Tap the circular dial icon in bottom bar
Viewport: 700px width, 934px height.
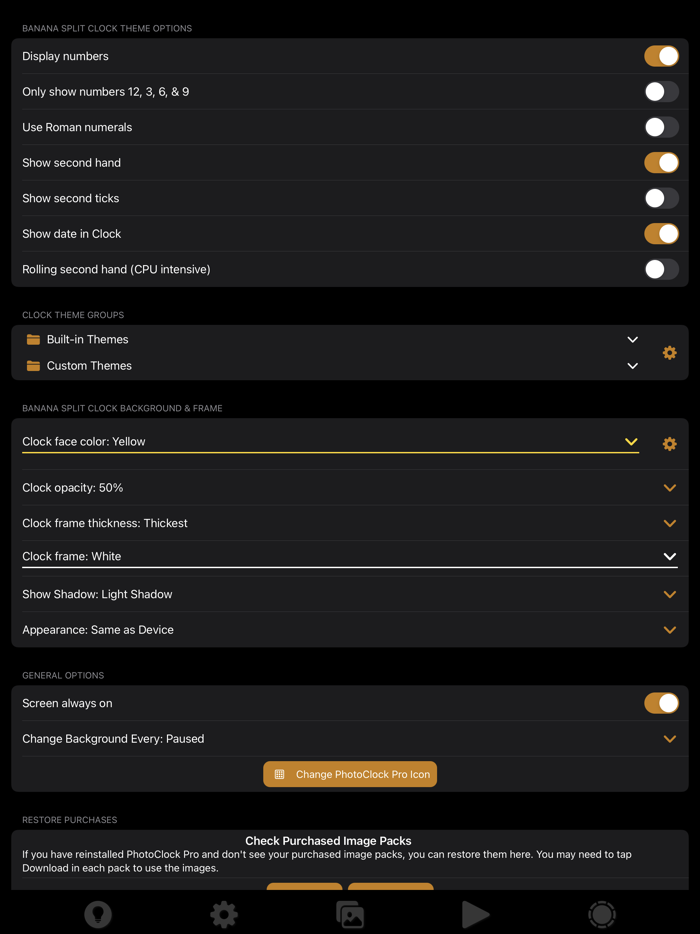point(601,914)
